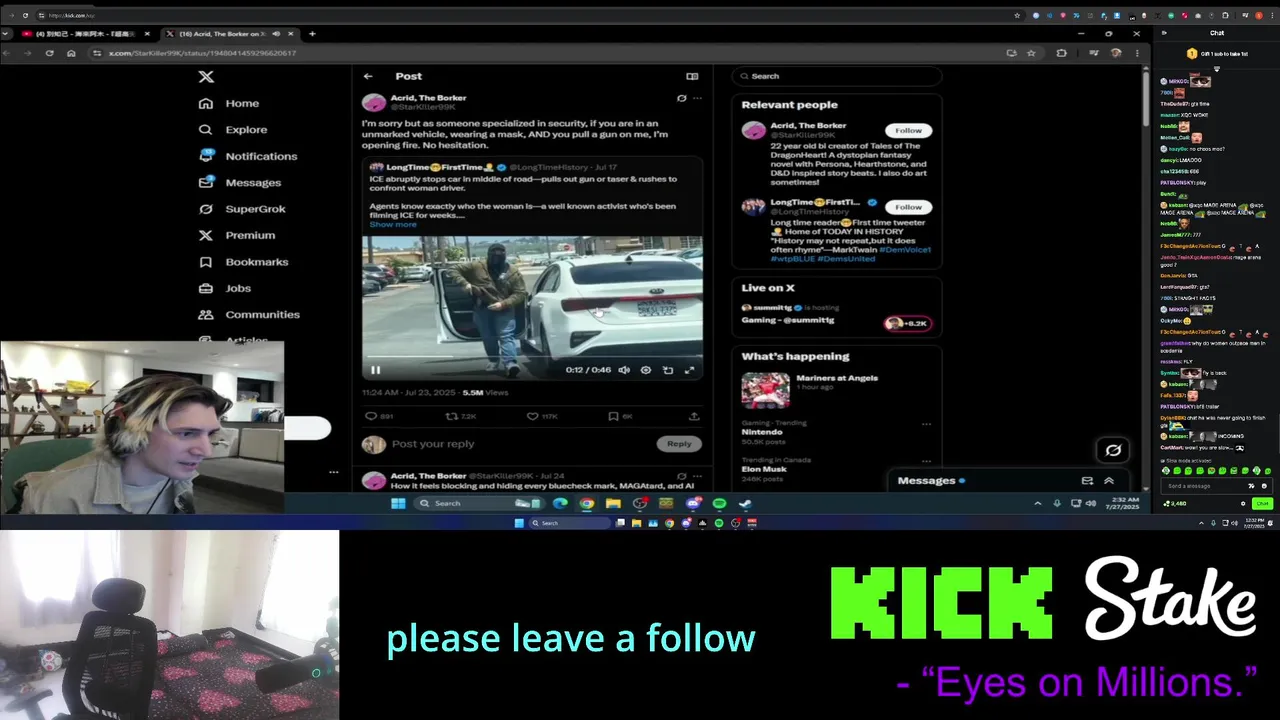The height and width of the screenshot is (720, 1280).
Task: Open Grok icon on the second post
Action: coord(682,476)
